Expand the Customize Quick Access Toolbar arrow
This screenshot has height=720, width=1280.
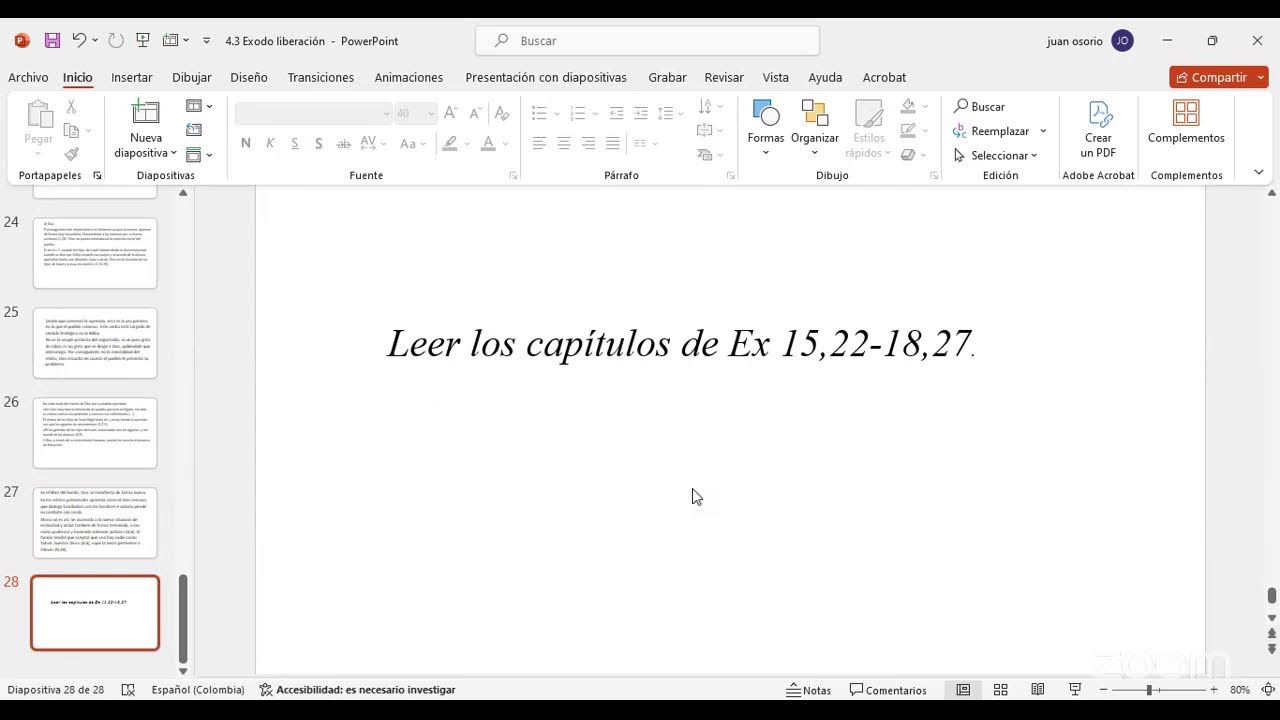(206, 41)
